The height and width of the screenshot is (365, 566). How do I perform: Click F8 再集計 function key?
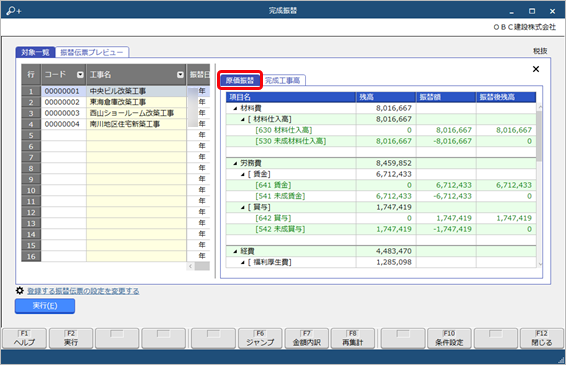point(353,338)
